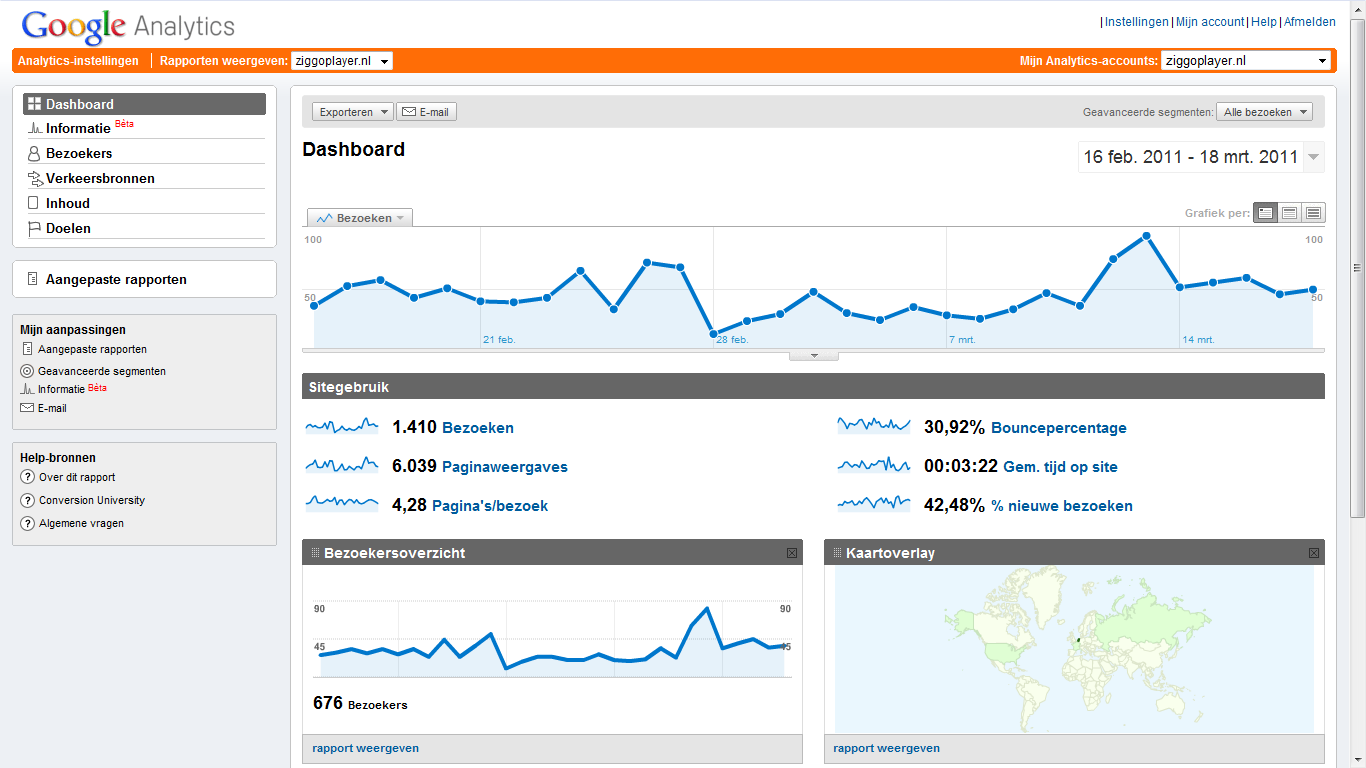Viewport: 1366px width, 768px height.
Task: Open rapport weergeven under Bezoekersoverzicht
Action: [365, 748]
